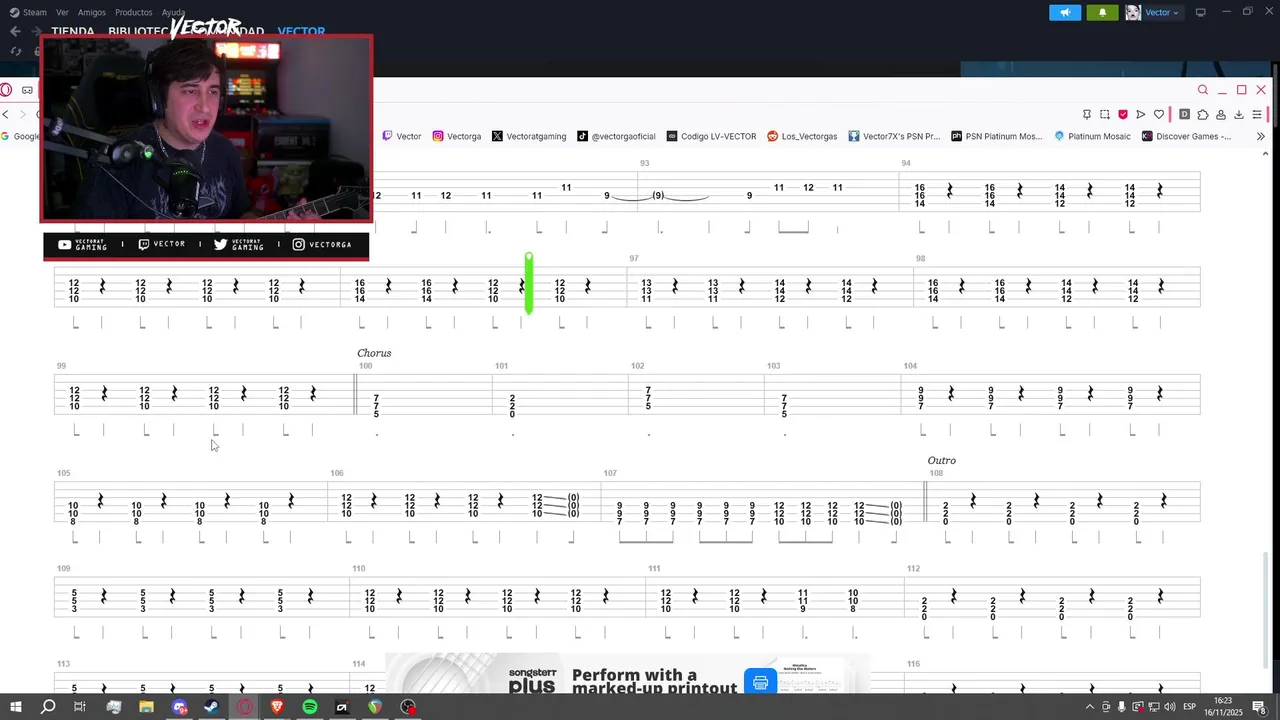Open Windows taskbar search

(x=48, y=707)
